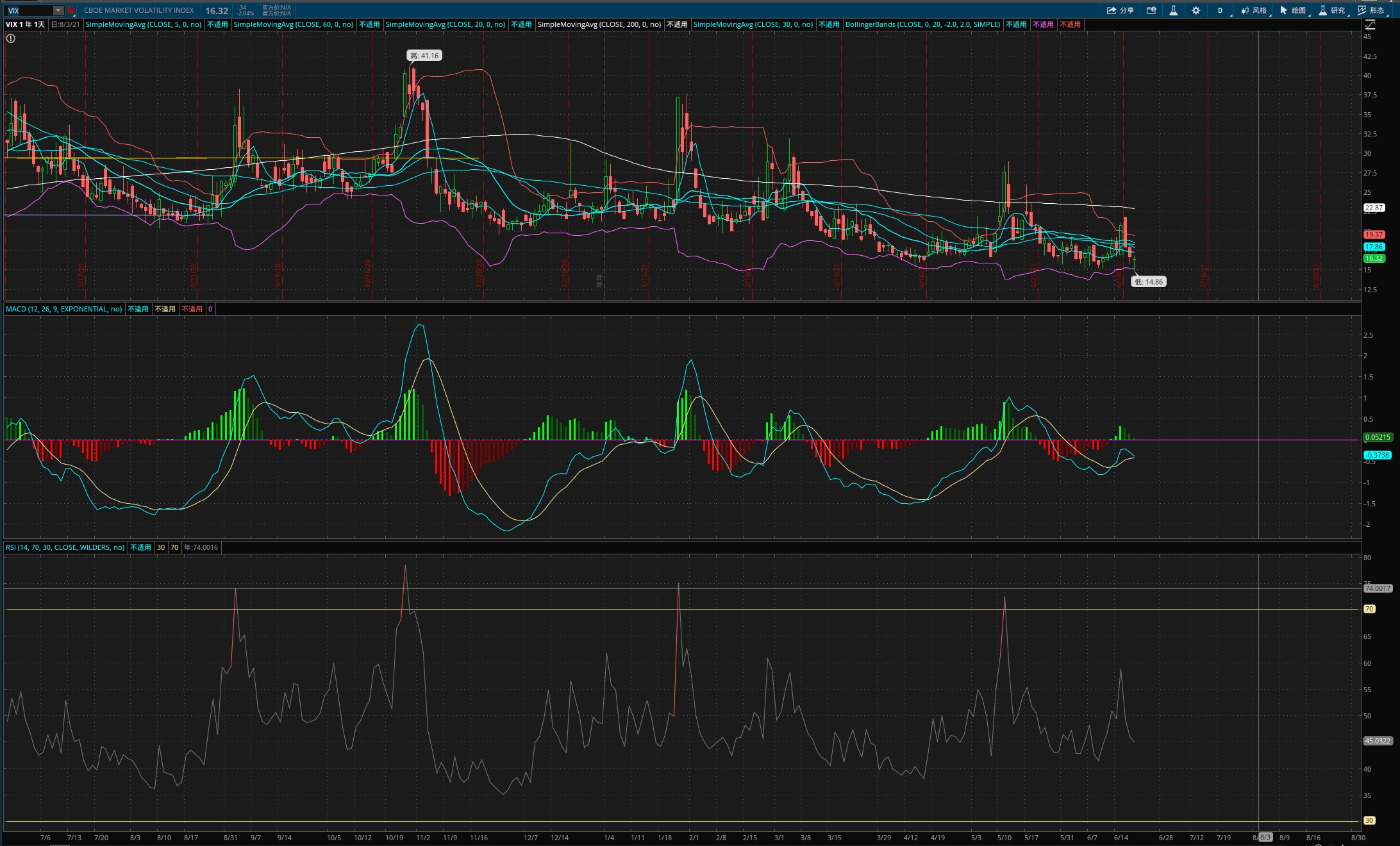Image resolution: width=1400 pixels, height=846 pixels.
Task: Open chart settings gear icon
Action: 1196,10
